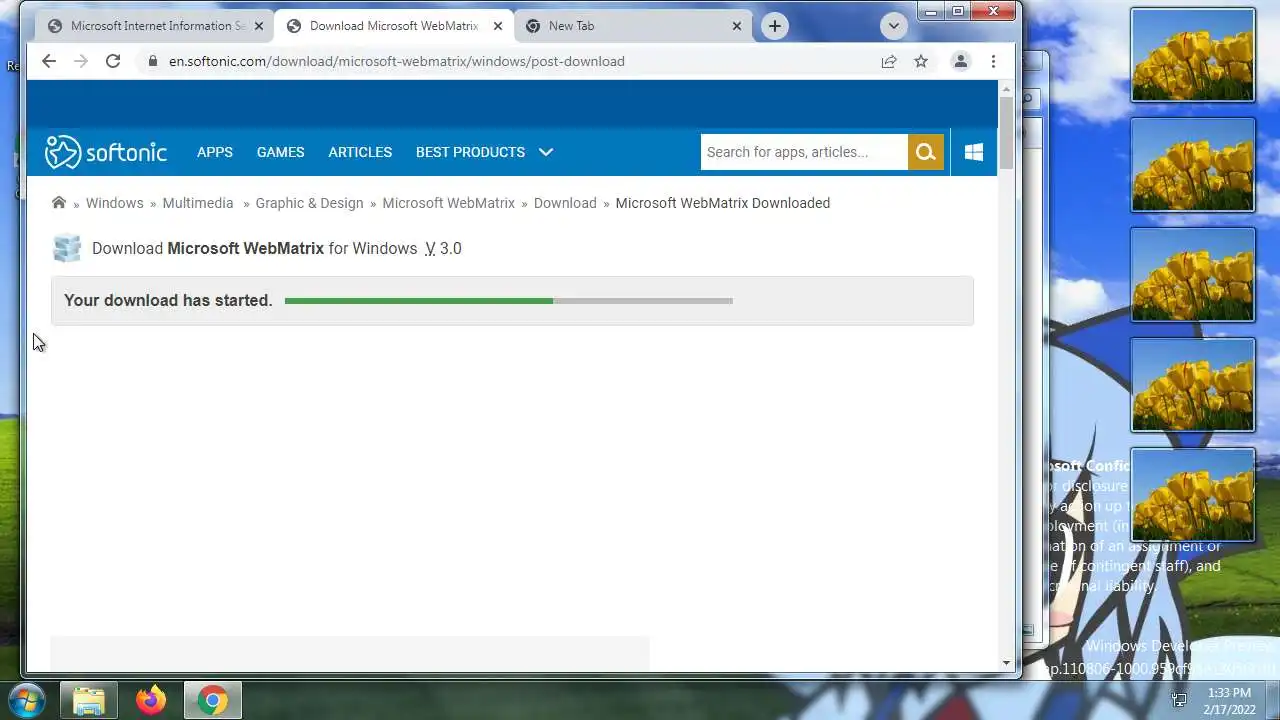Click the network tray icon
Screen dimensions: 1280x720
point(1179,701)
